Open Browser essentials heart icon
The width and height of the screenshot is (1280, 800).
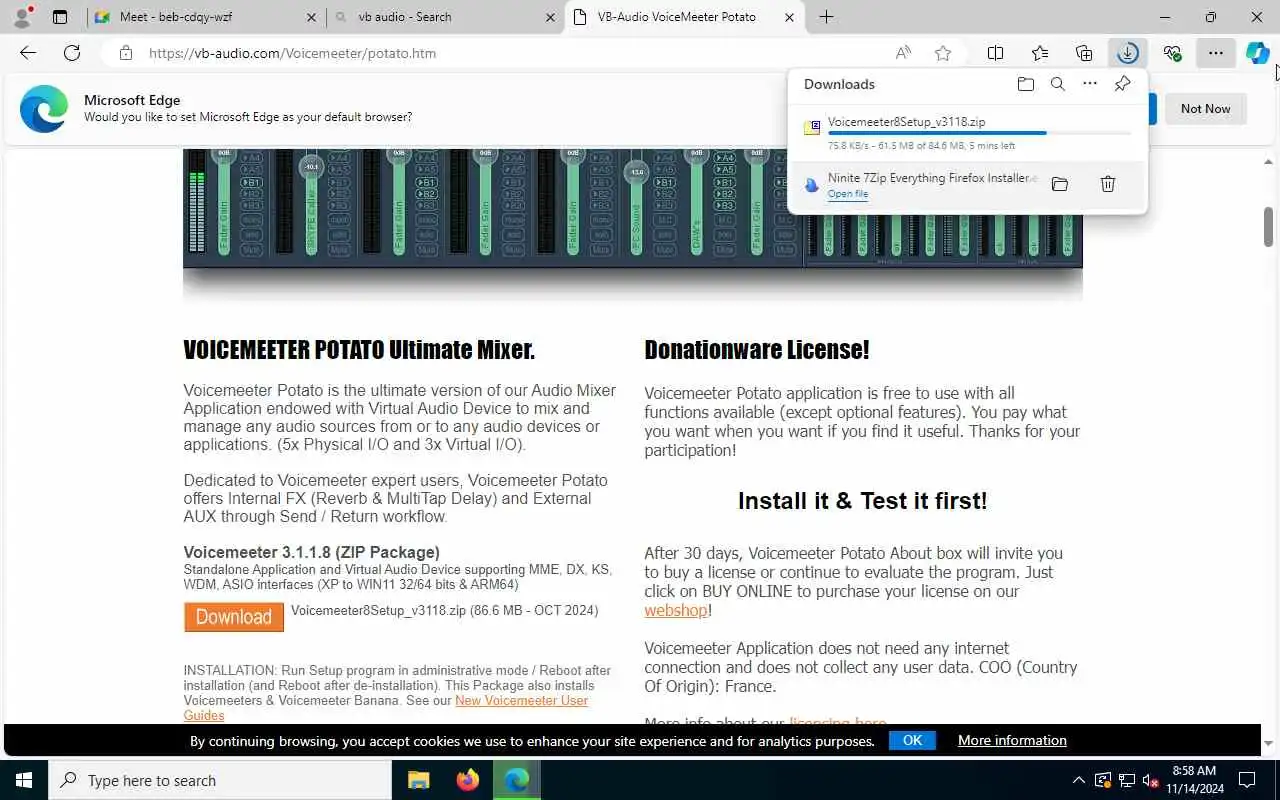[1172, 53]
